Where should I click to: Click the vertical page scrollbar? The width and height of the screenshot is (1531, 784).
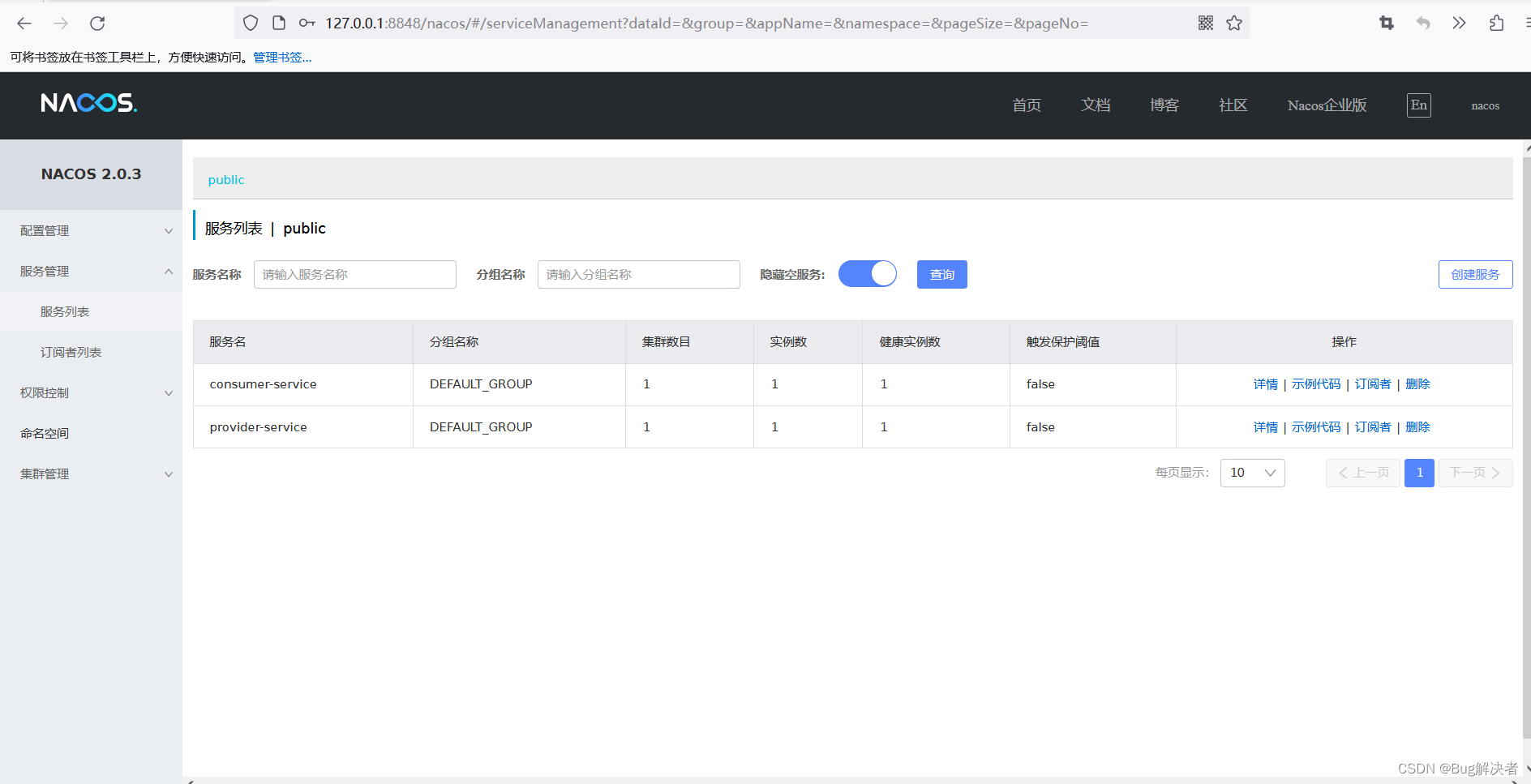[1526, 446]
